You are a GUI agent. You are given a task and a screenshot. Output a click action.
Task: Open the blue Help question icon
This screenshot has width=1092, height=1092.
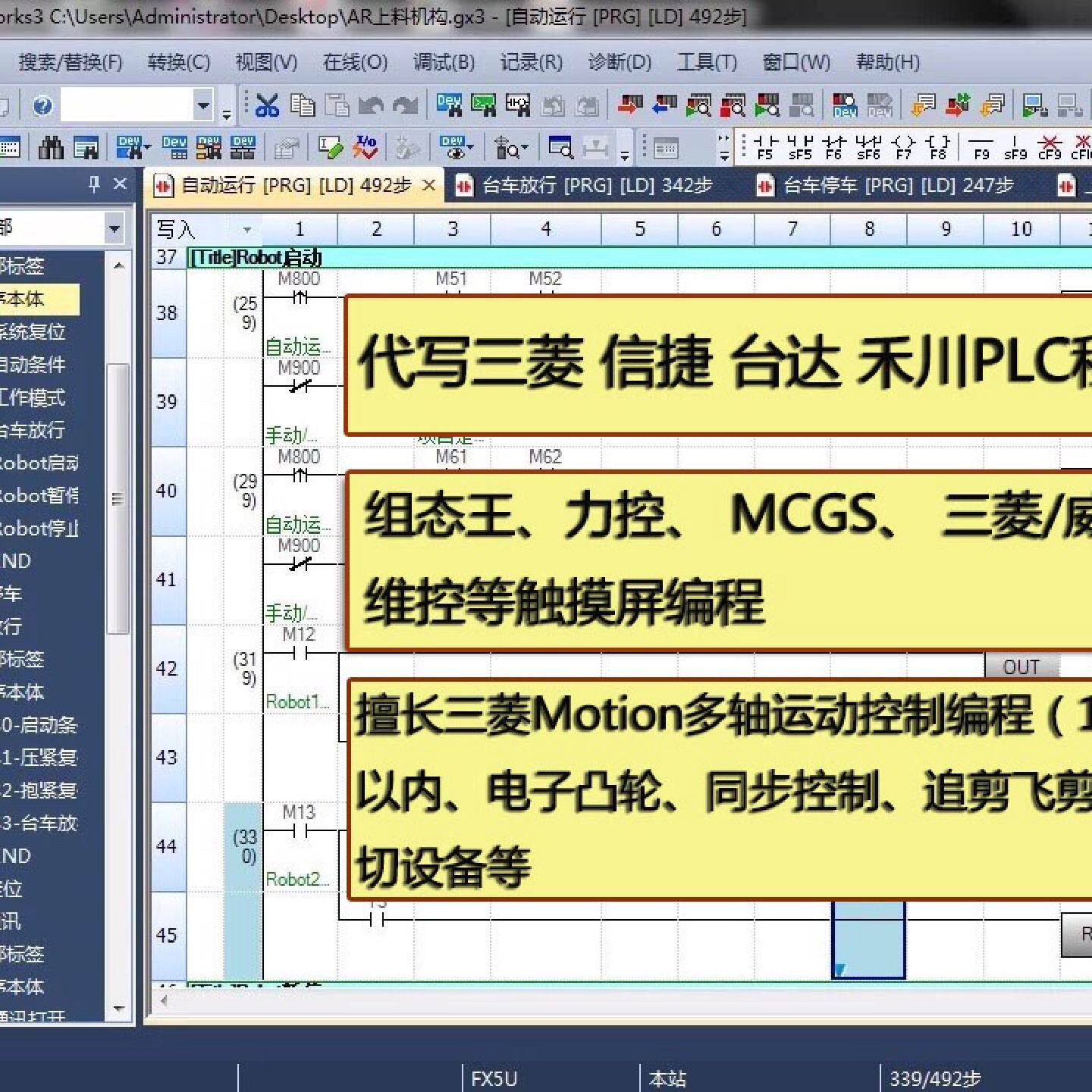(x=42, y=105)
